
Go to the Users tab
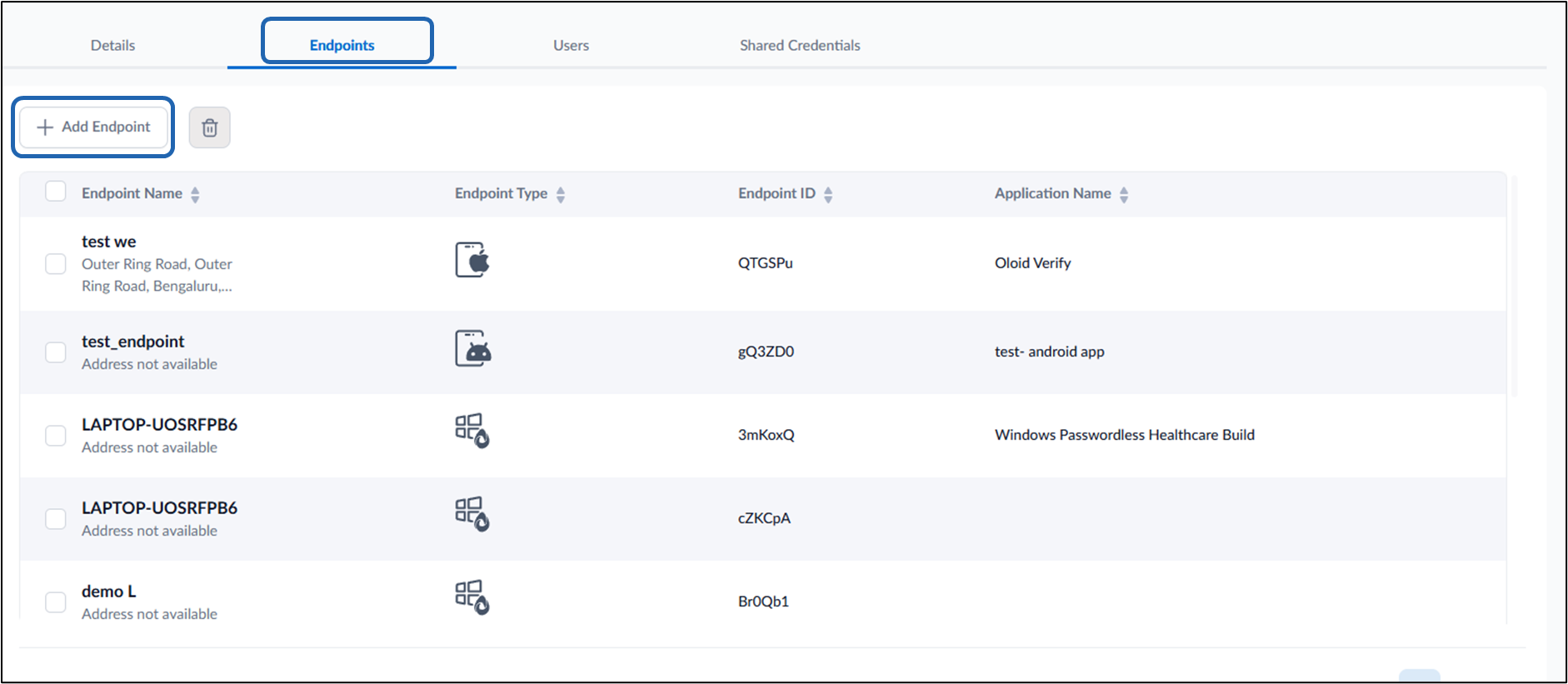(571, 45)
